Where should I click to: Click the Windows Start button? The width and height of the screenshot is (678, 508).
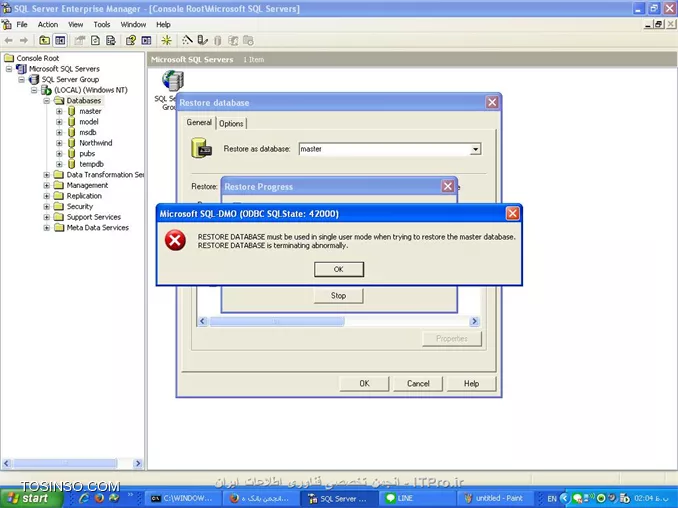(x=30, y=498)
